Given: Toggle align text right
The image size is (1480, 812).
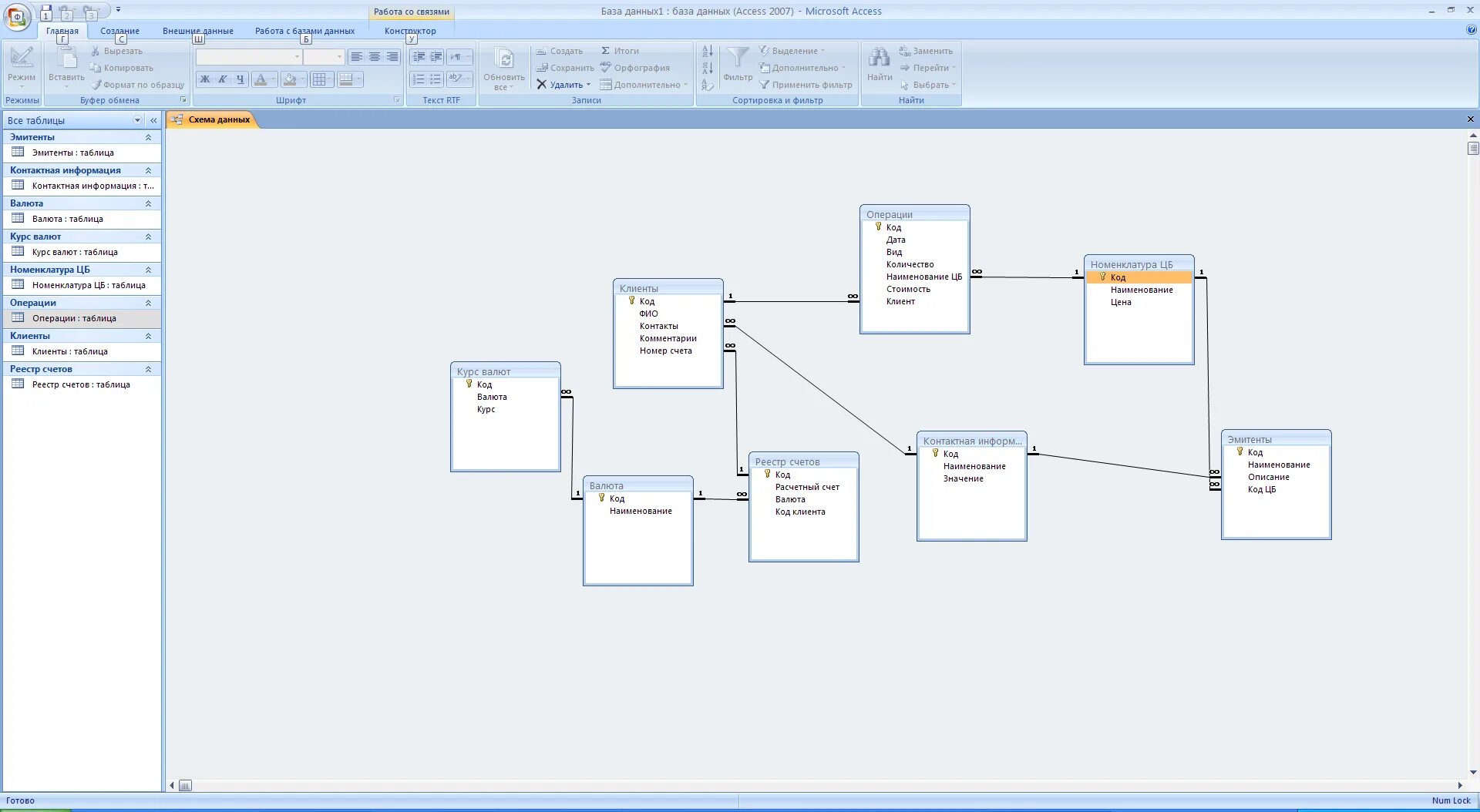Looking at the screenshot, I should pos(392,57).
